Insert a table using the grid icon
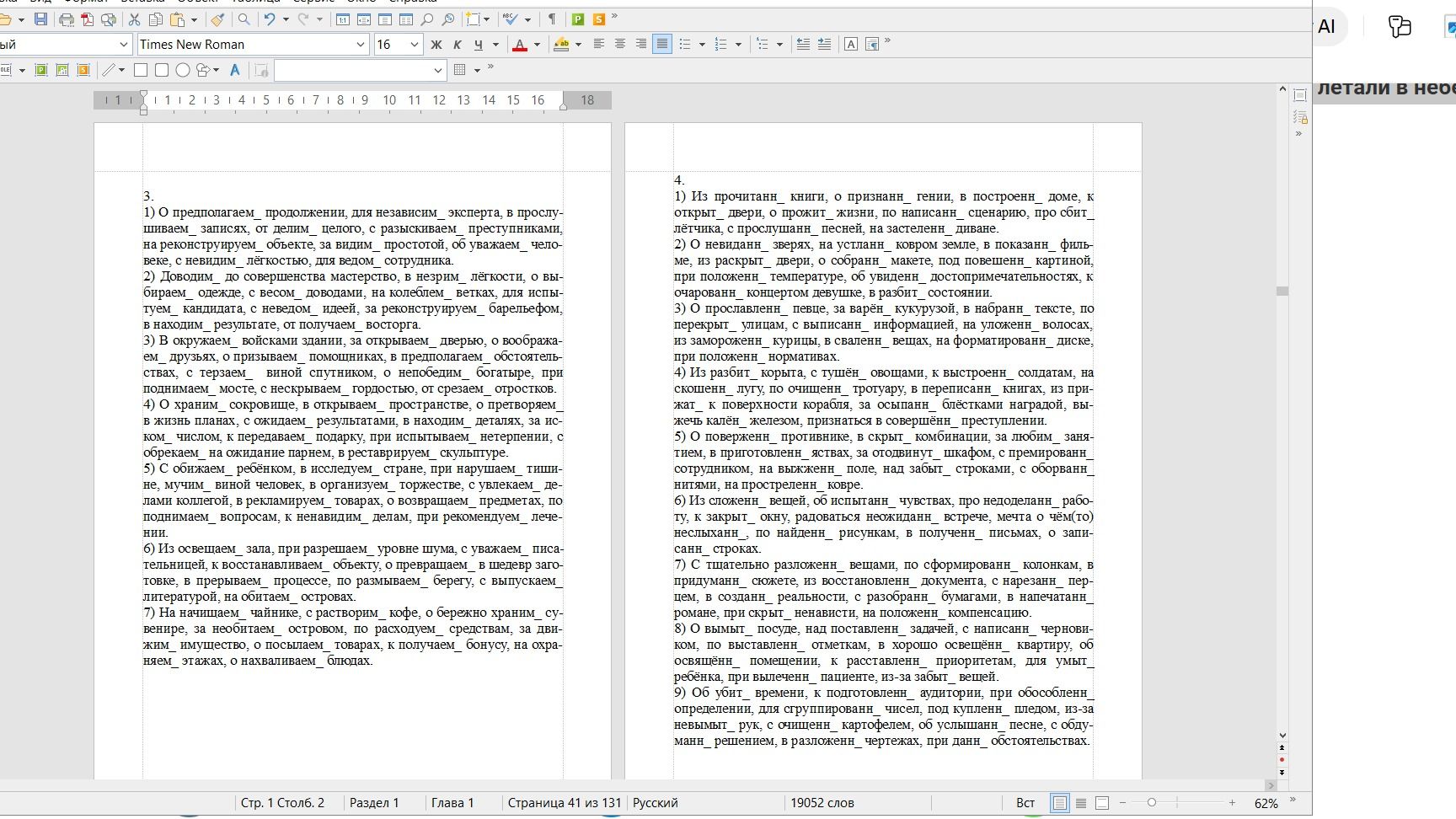Viewport: 1456px width, 819px height. coord(460,70)
